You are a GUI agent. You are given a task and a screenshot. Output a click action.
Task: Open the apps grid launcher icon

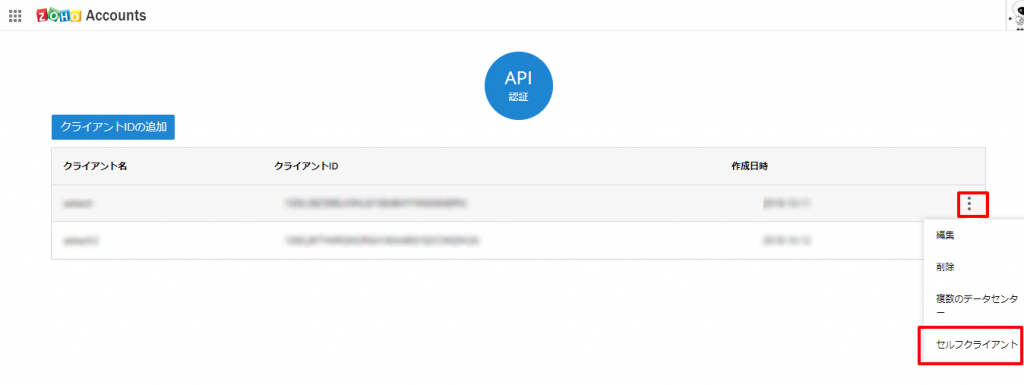[15, 16]
